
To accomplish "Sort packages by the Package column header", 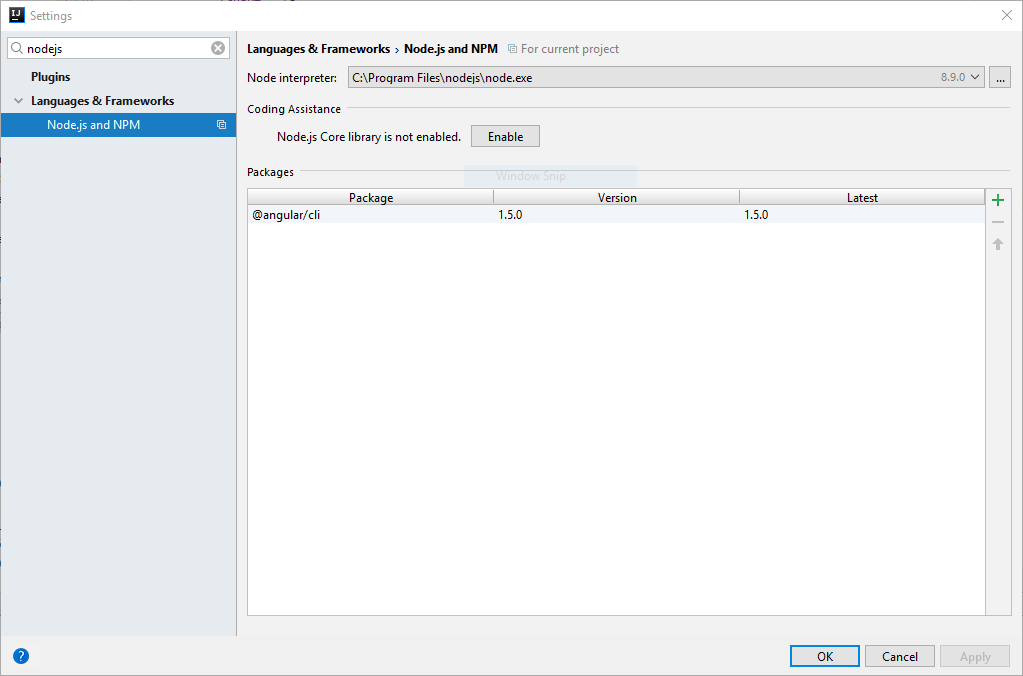I will click(x=371, y=198).
